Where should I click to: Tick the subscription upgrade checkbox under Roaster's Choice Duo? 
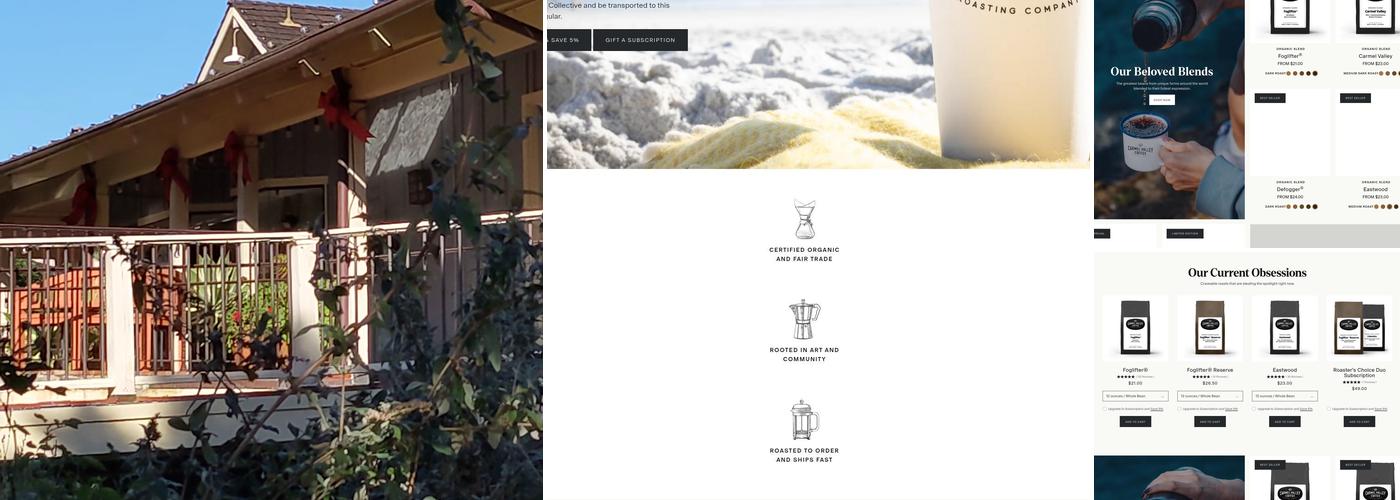pyautogui.click(x=1329, y=409)
